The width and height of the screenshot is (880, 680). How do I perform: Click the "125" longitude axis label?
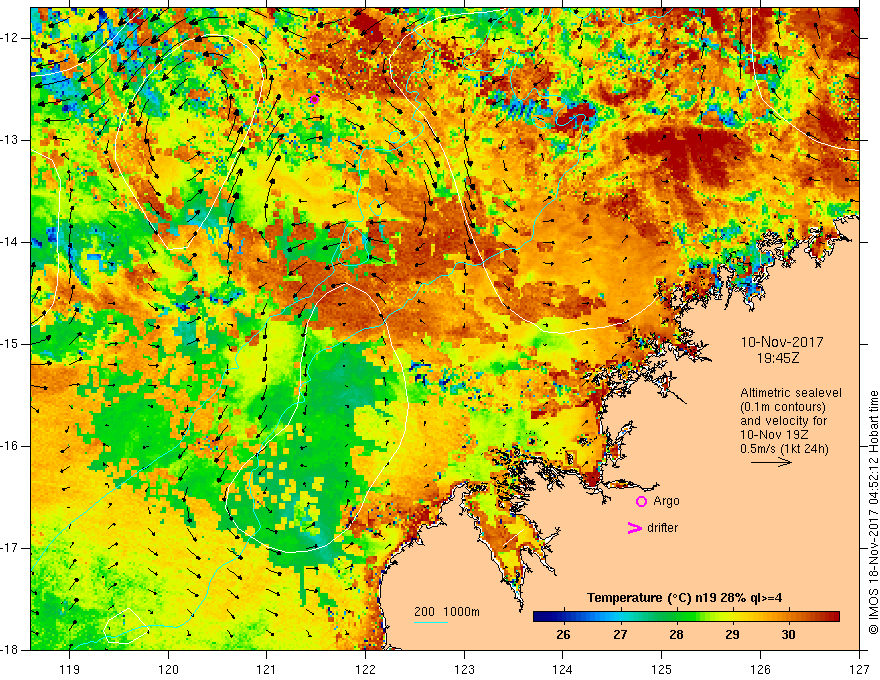coord(662,669)
